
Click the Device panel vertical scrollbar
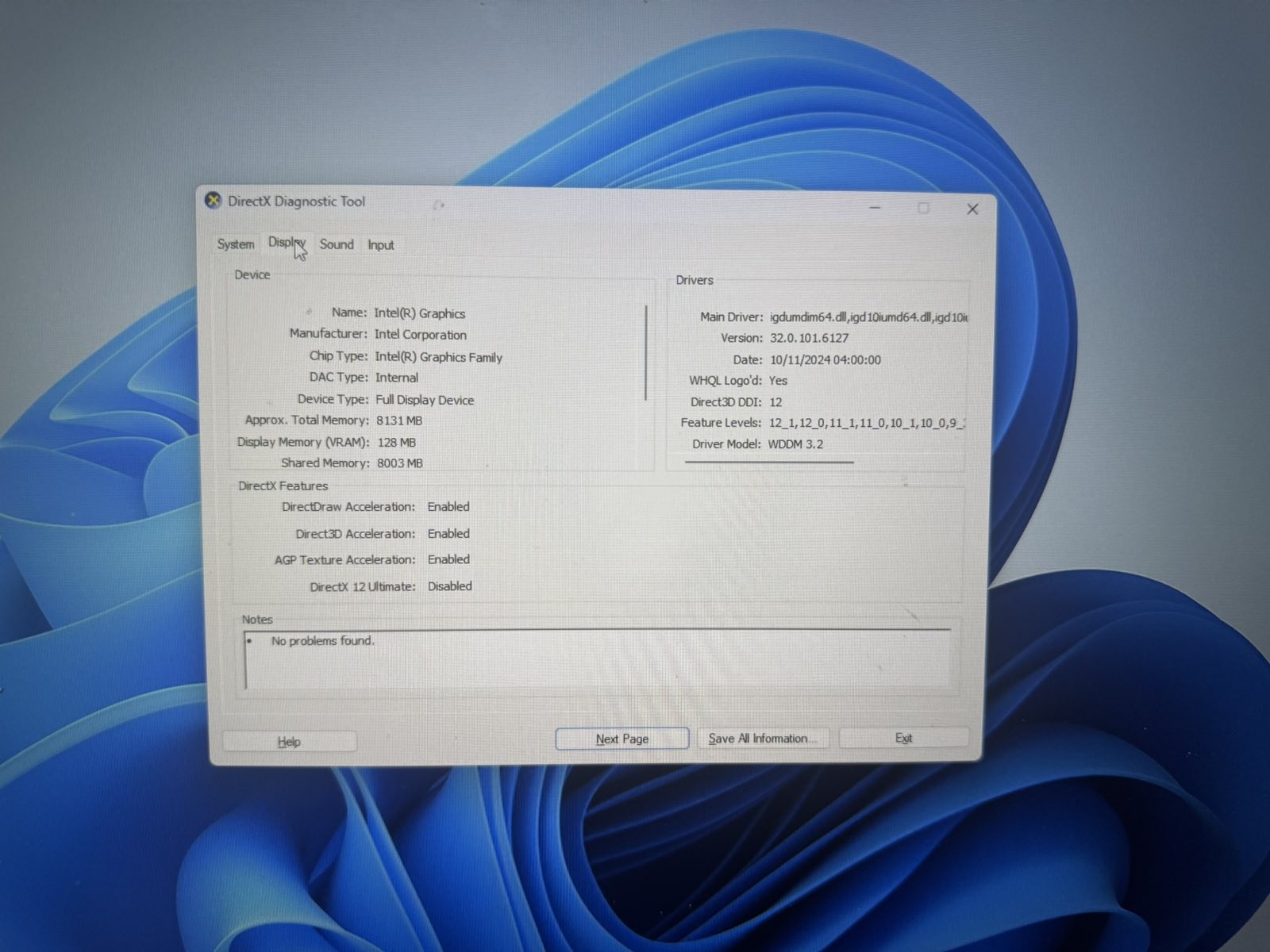coord(646,353)
